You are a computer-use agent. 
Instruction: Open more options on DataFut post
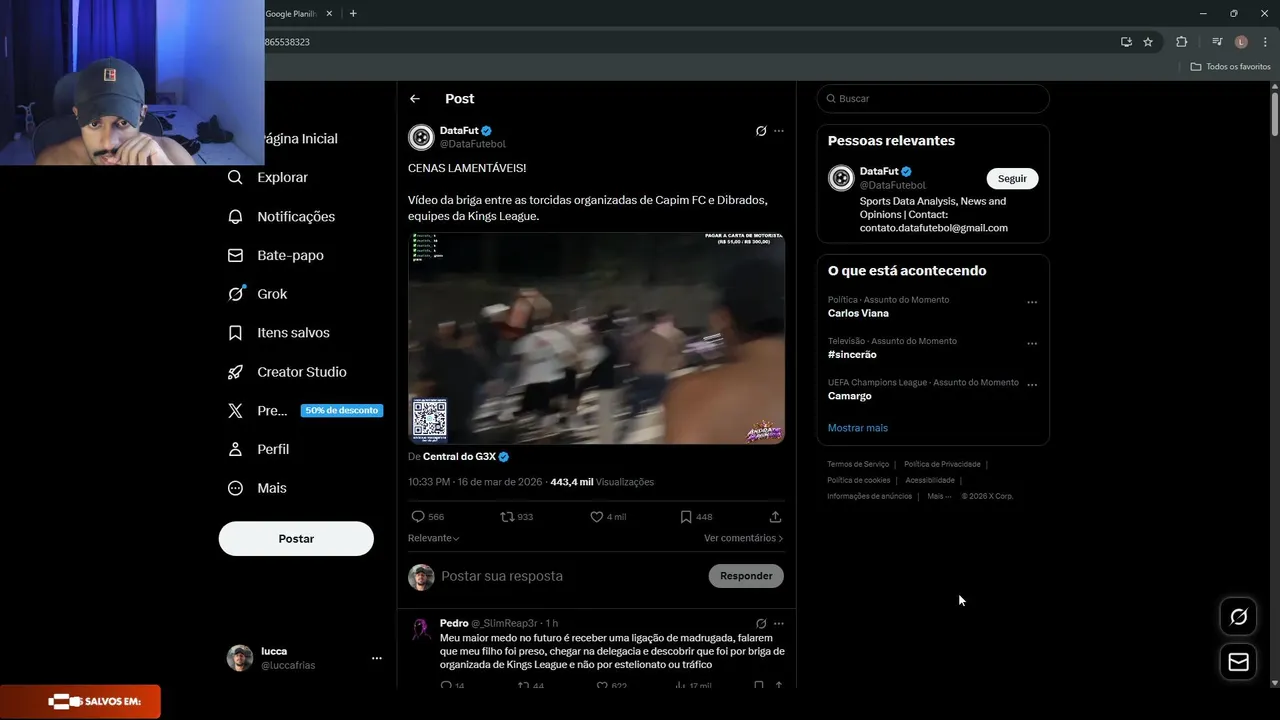779,131
